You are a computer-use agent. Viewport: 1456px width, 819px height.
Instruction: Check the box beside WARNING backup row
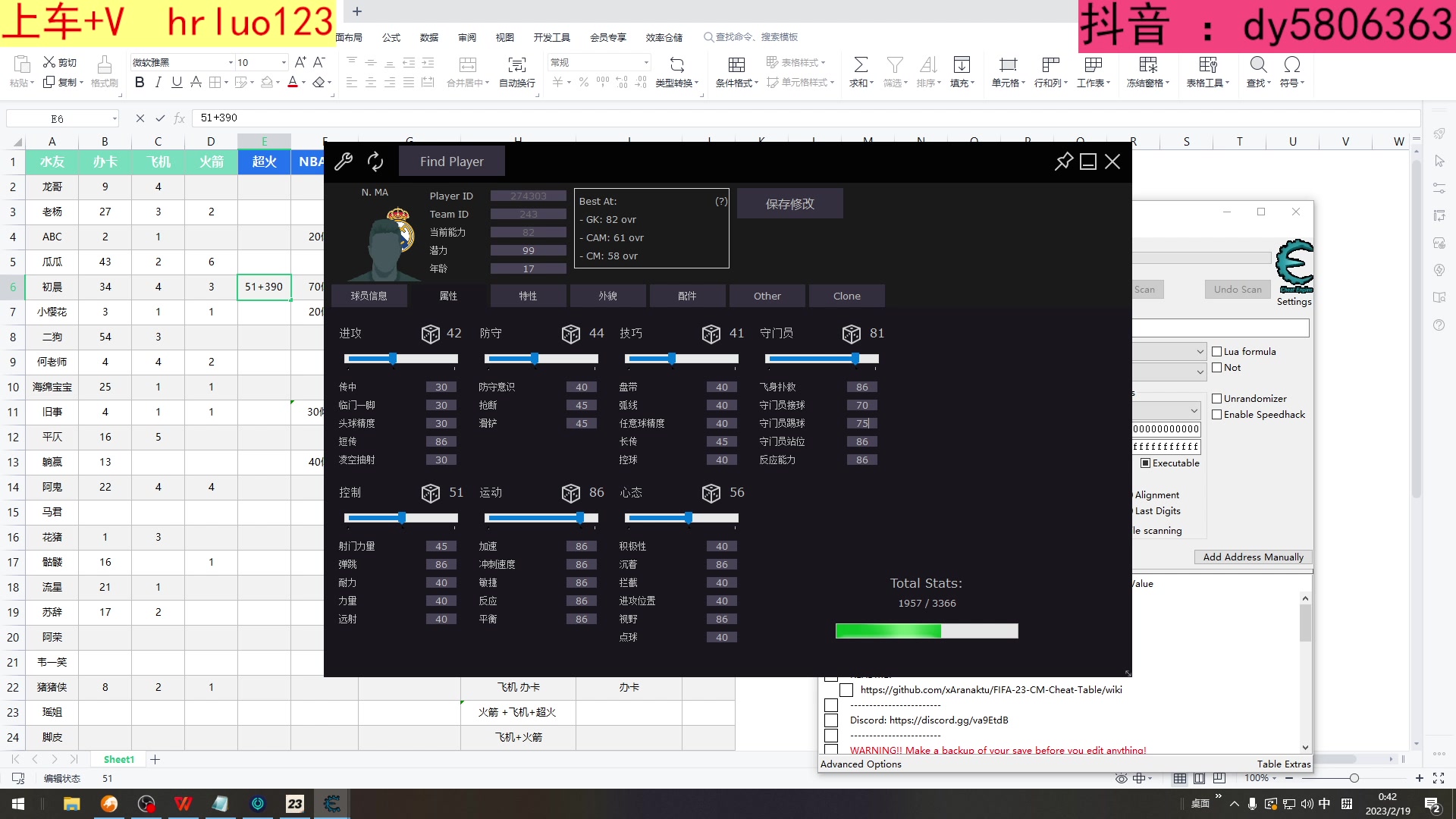pos(831,750)
